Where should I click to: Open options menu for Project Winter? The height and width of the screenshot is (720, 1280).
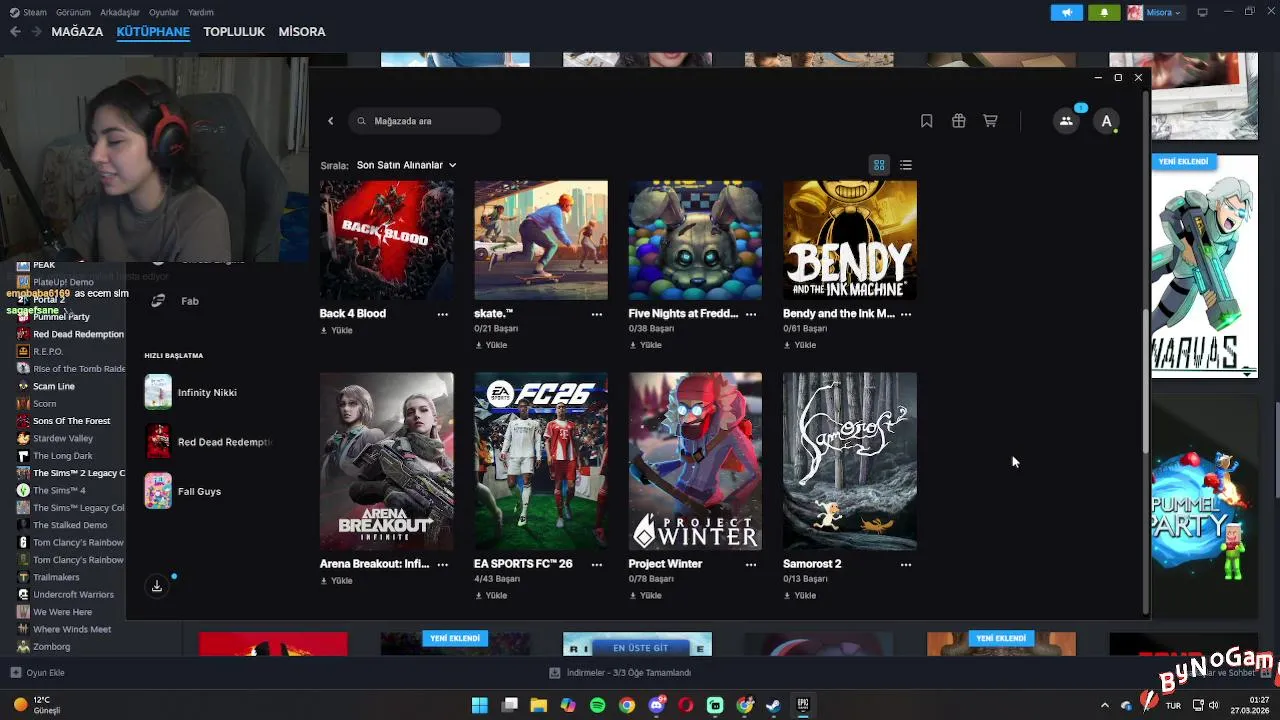click(x=751, y=564)
